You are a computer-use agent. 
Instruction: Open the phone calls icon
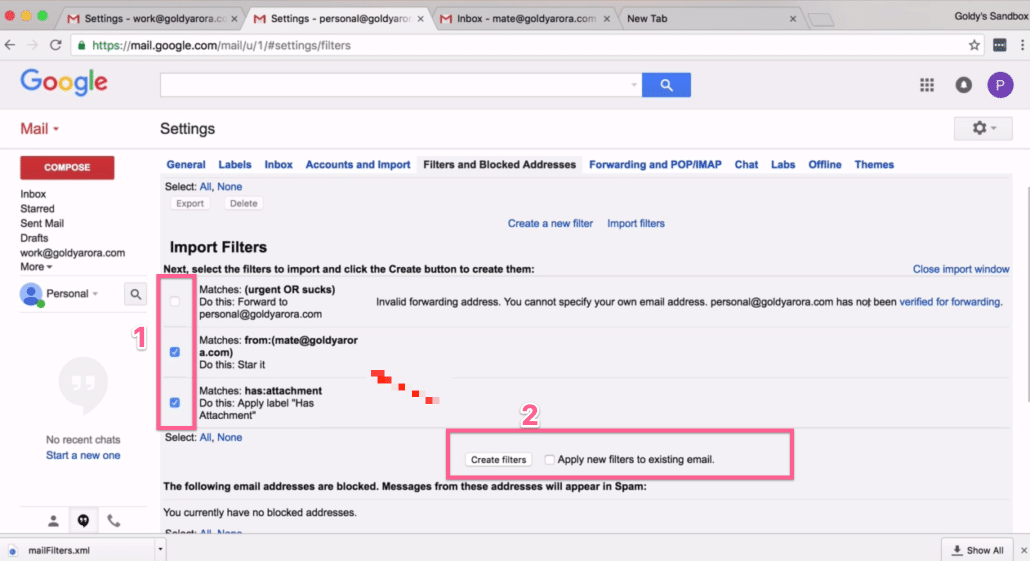(114, 521)
